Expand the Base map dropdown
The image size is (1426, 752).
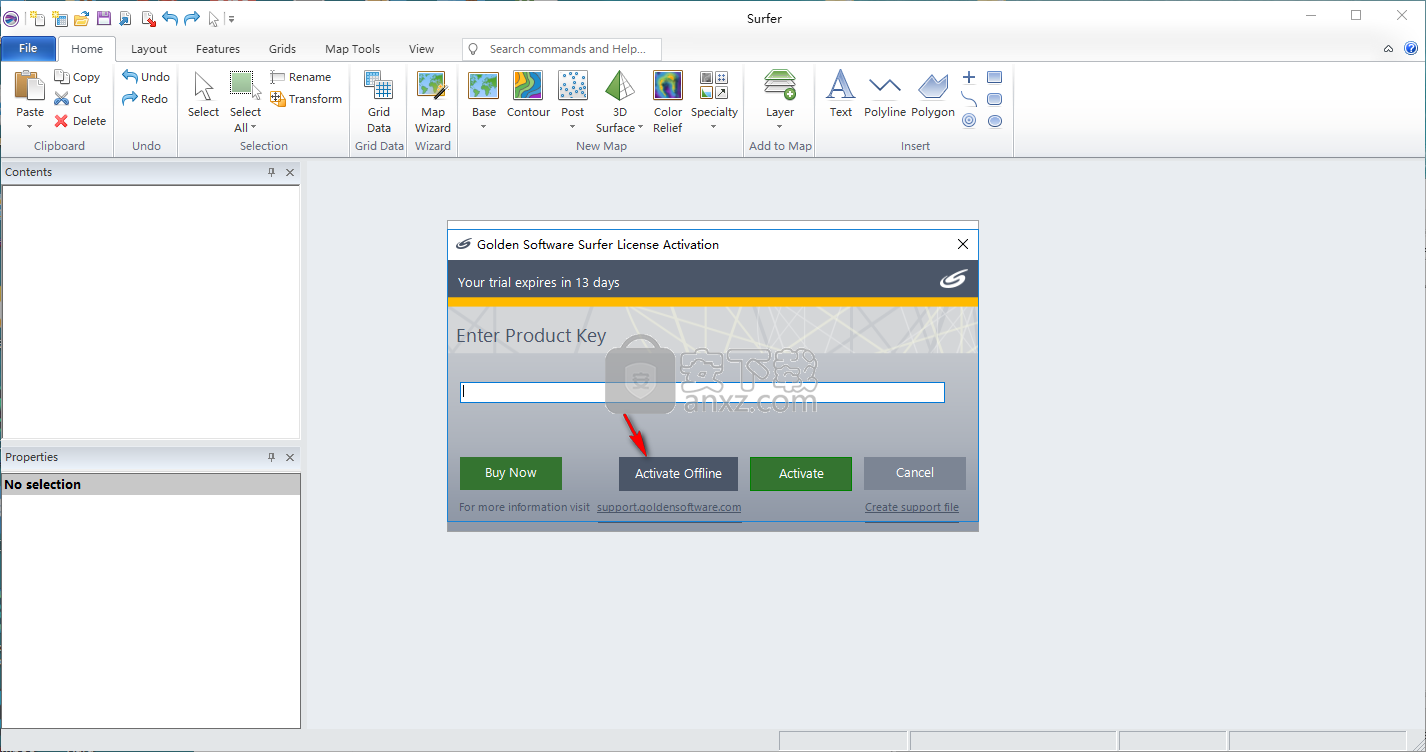[x=484, y=127]
